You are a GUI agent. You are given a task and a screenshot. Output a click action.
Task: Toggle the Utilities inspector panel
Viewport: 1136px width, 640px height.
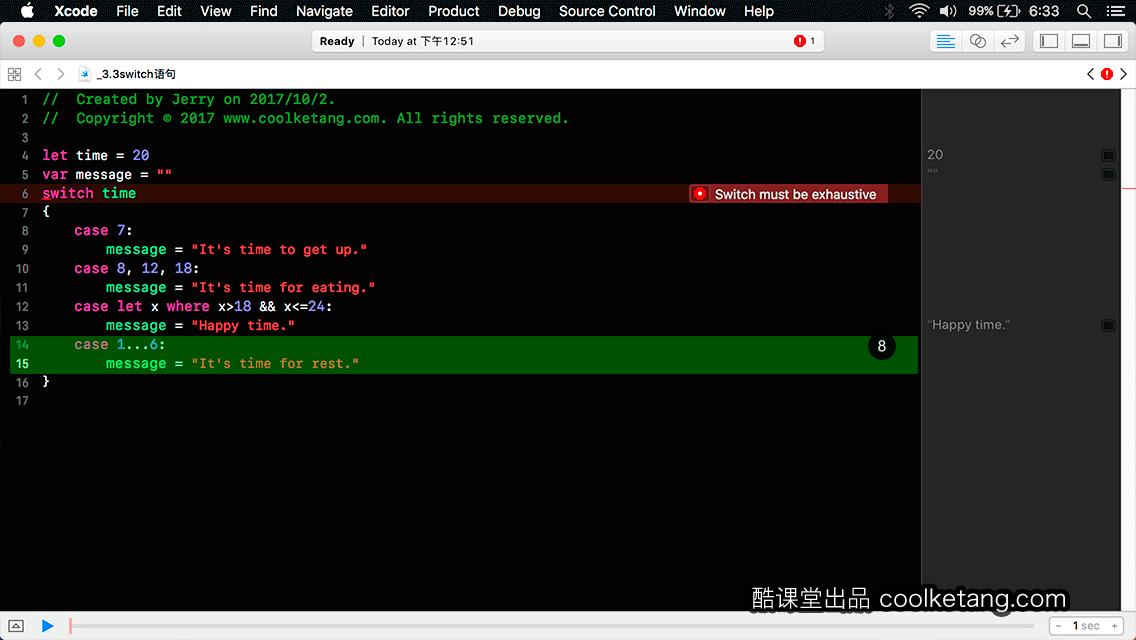[x=1113, y=41]
